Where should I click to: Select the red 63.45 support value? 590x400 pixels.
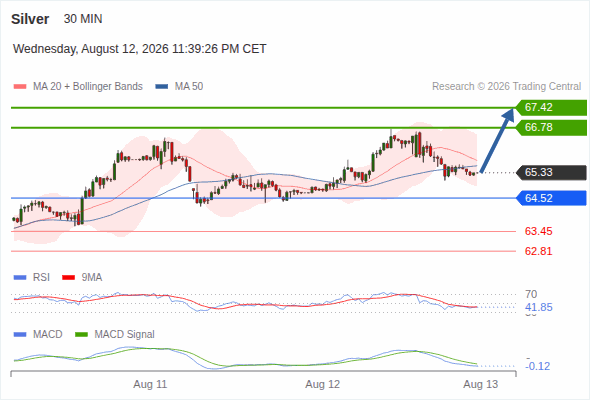pos(538,231)
